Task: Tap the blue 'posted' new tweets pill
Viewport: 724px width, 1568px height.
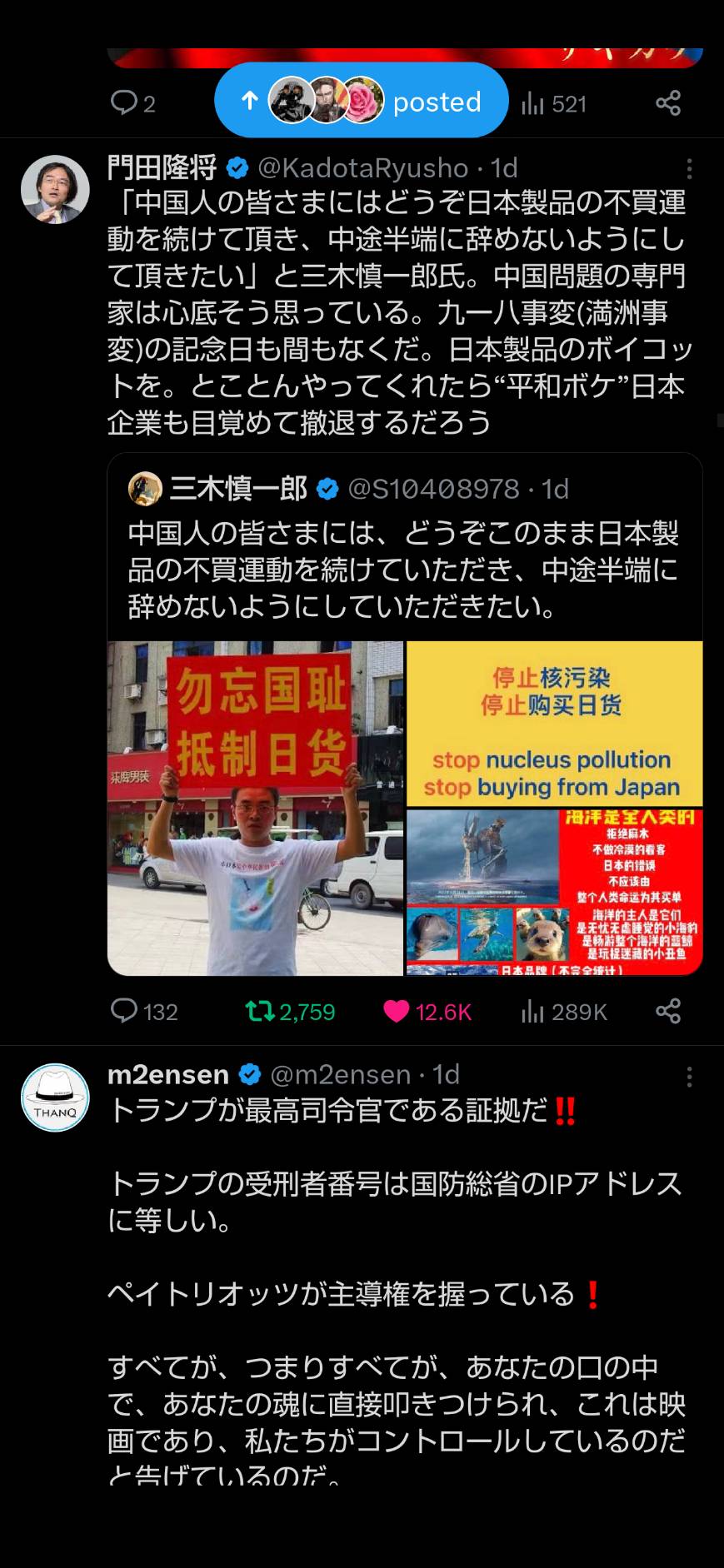Action: point(362,101)
